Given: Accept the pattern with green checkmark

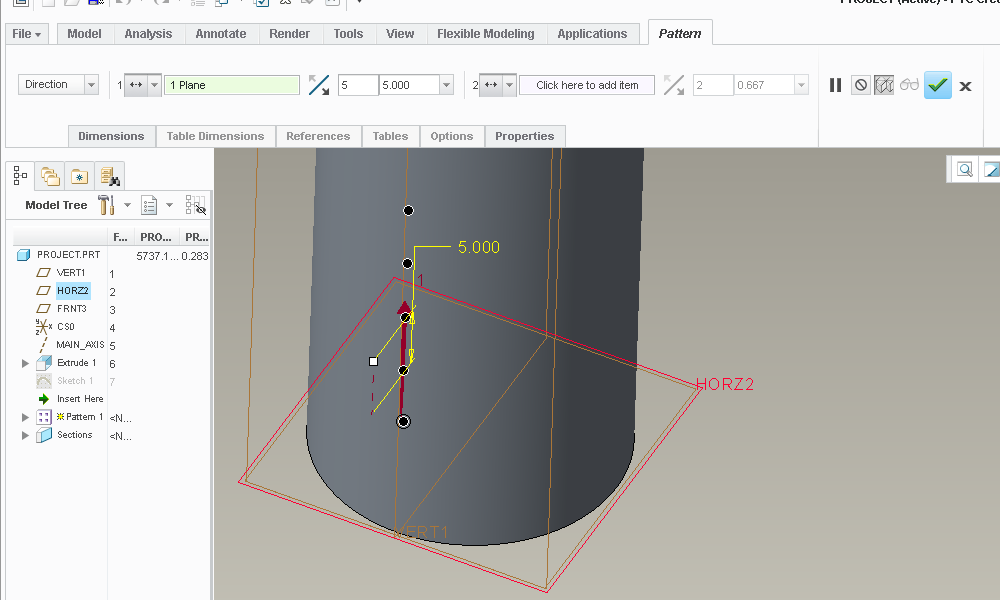Looking at the screenshot, I should point(938,85).
